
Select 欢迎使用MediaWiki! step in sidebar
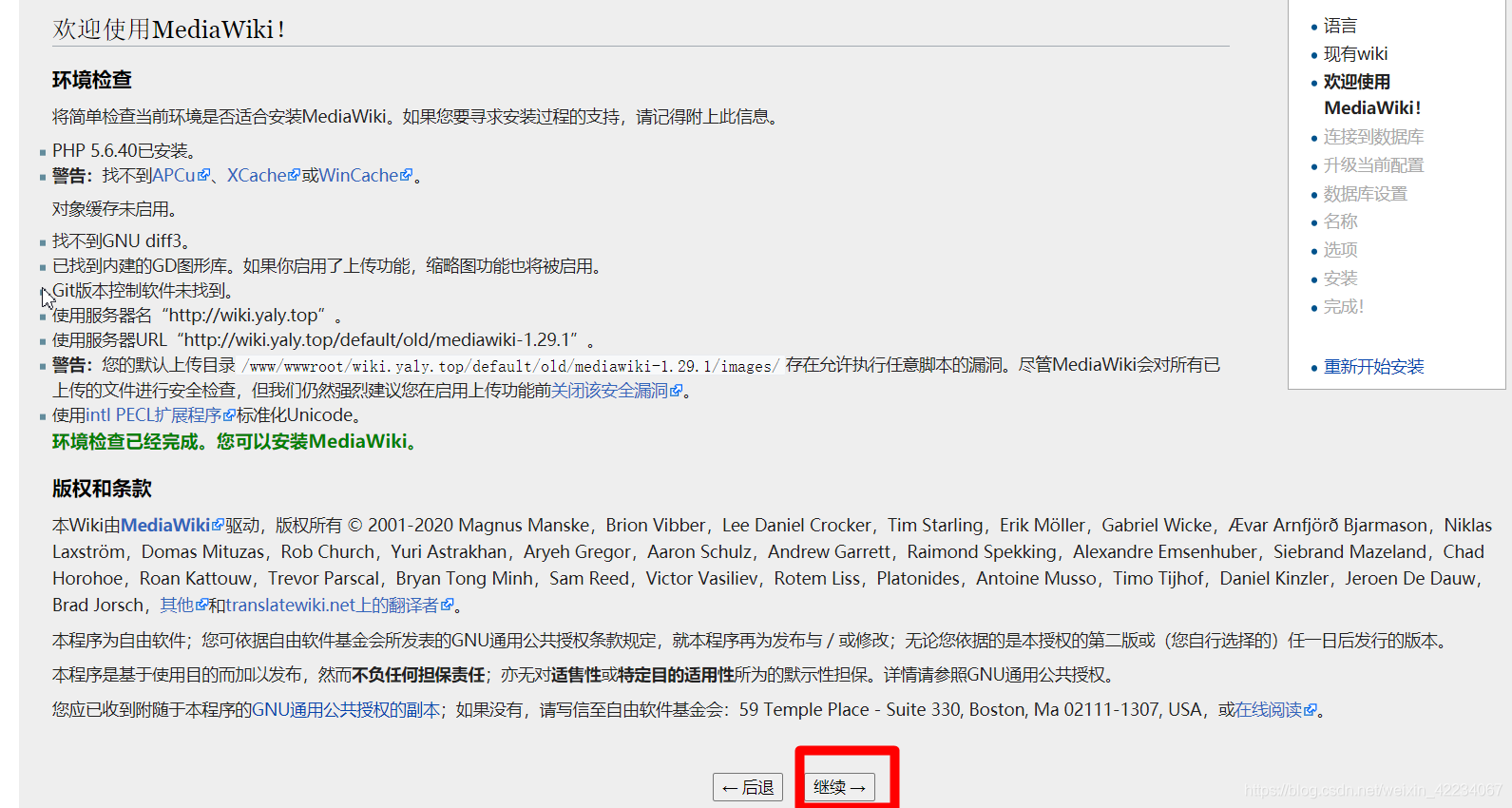click(x=1372, y=95)
